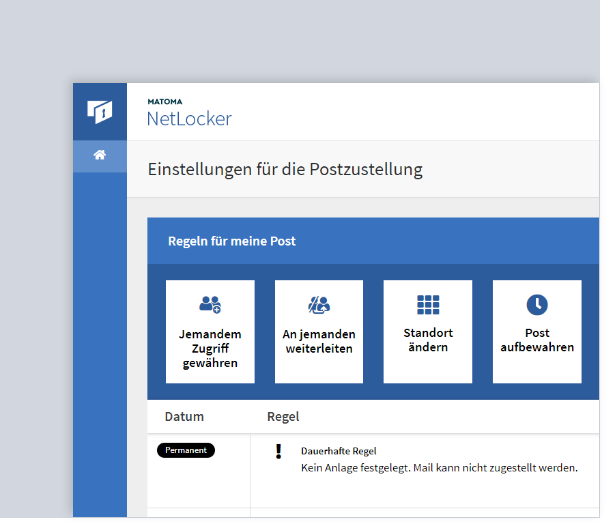This screenshot has height=529, width=611.
Task: Click the forward-to-someone icon
Action: (x=319, y=305)
